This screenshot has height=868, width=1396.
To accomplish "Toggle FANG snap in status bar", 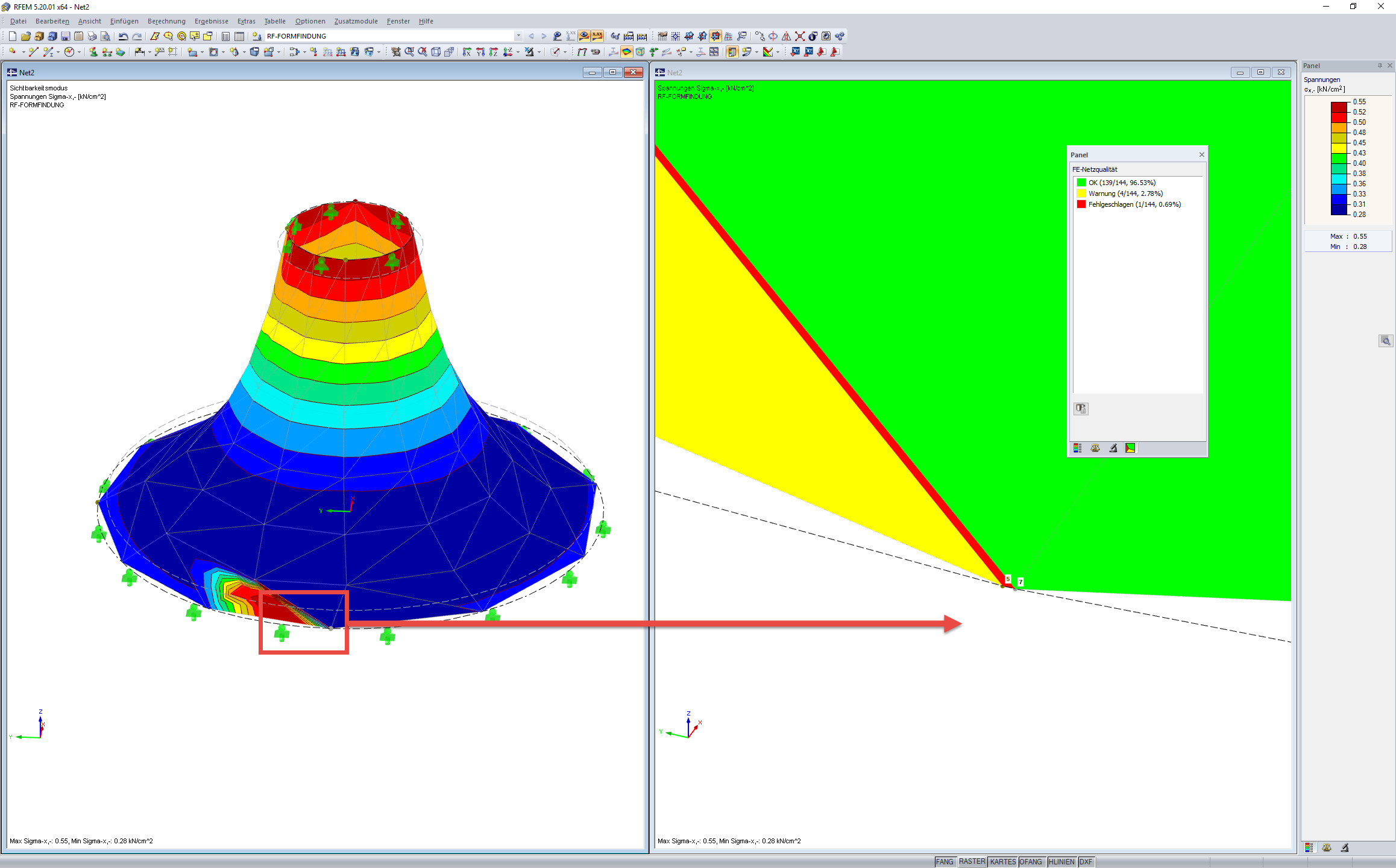I will tap(945, 862).
